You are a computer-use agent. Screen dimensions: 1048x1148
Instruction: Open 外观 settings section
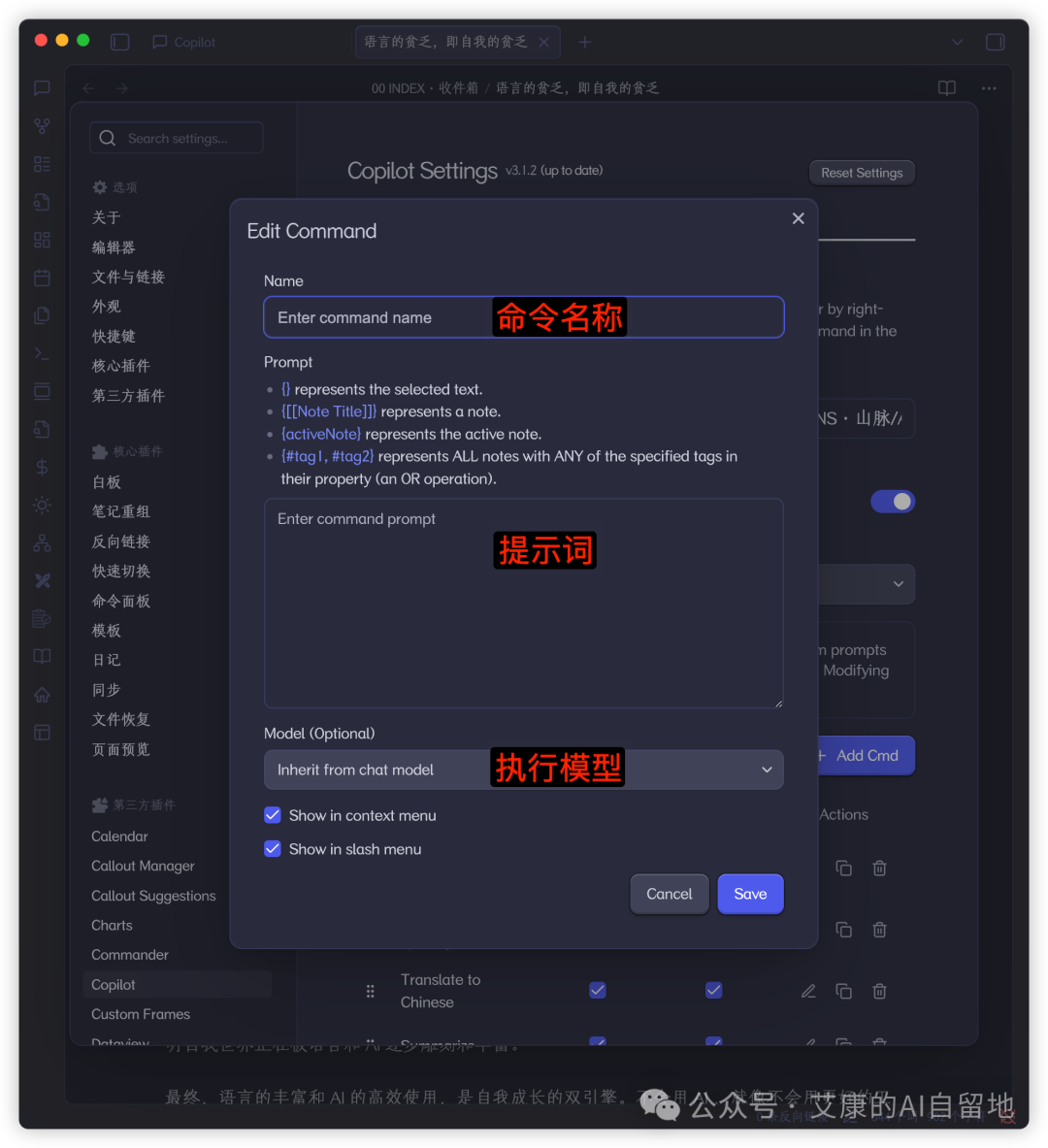(x=106, y=307)
